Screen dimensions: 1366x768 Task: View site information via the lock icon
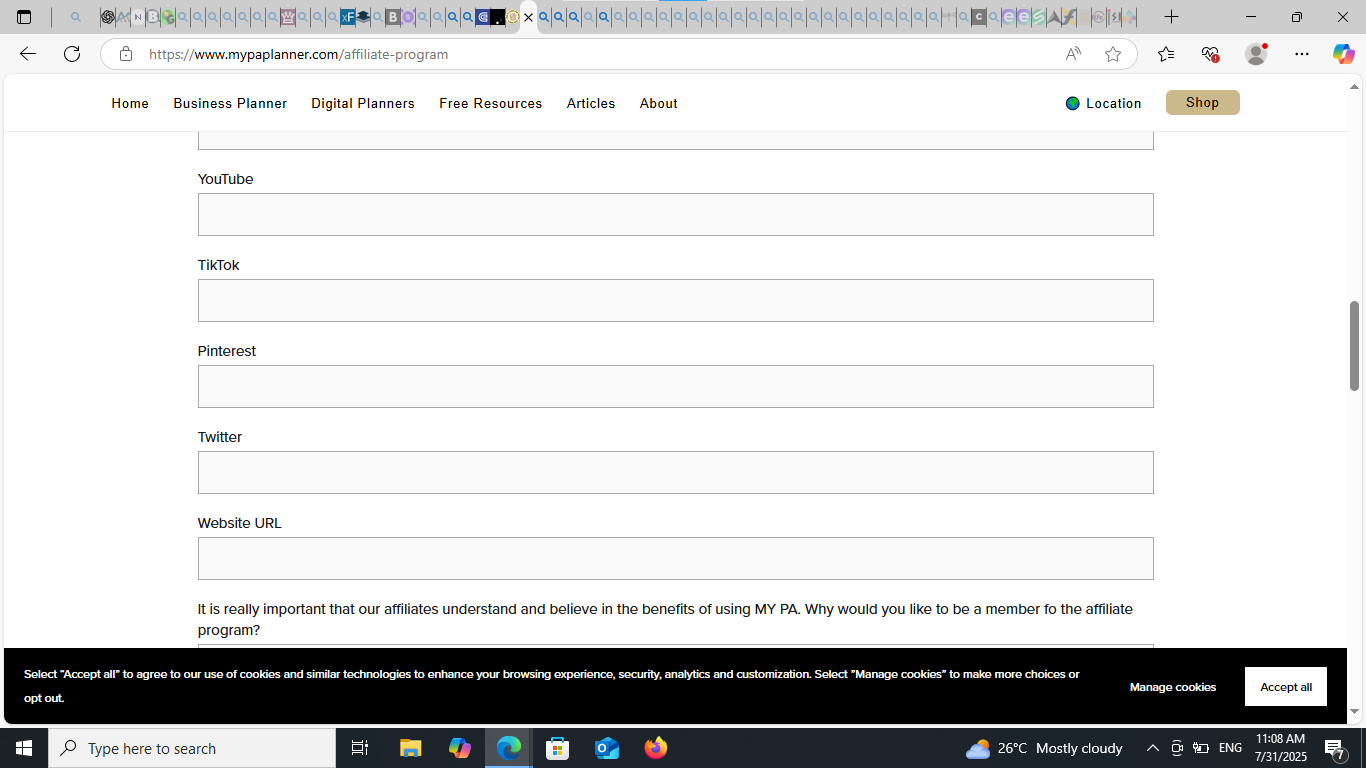coord(126,54)
